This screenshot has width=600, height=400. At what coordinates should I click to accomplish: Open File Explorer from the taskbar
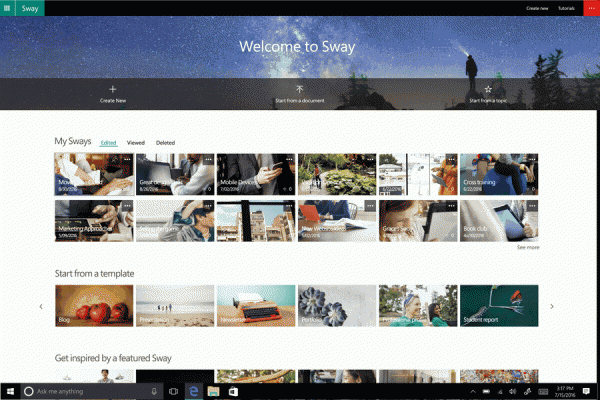click(x=214, y=391)
